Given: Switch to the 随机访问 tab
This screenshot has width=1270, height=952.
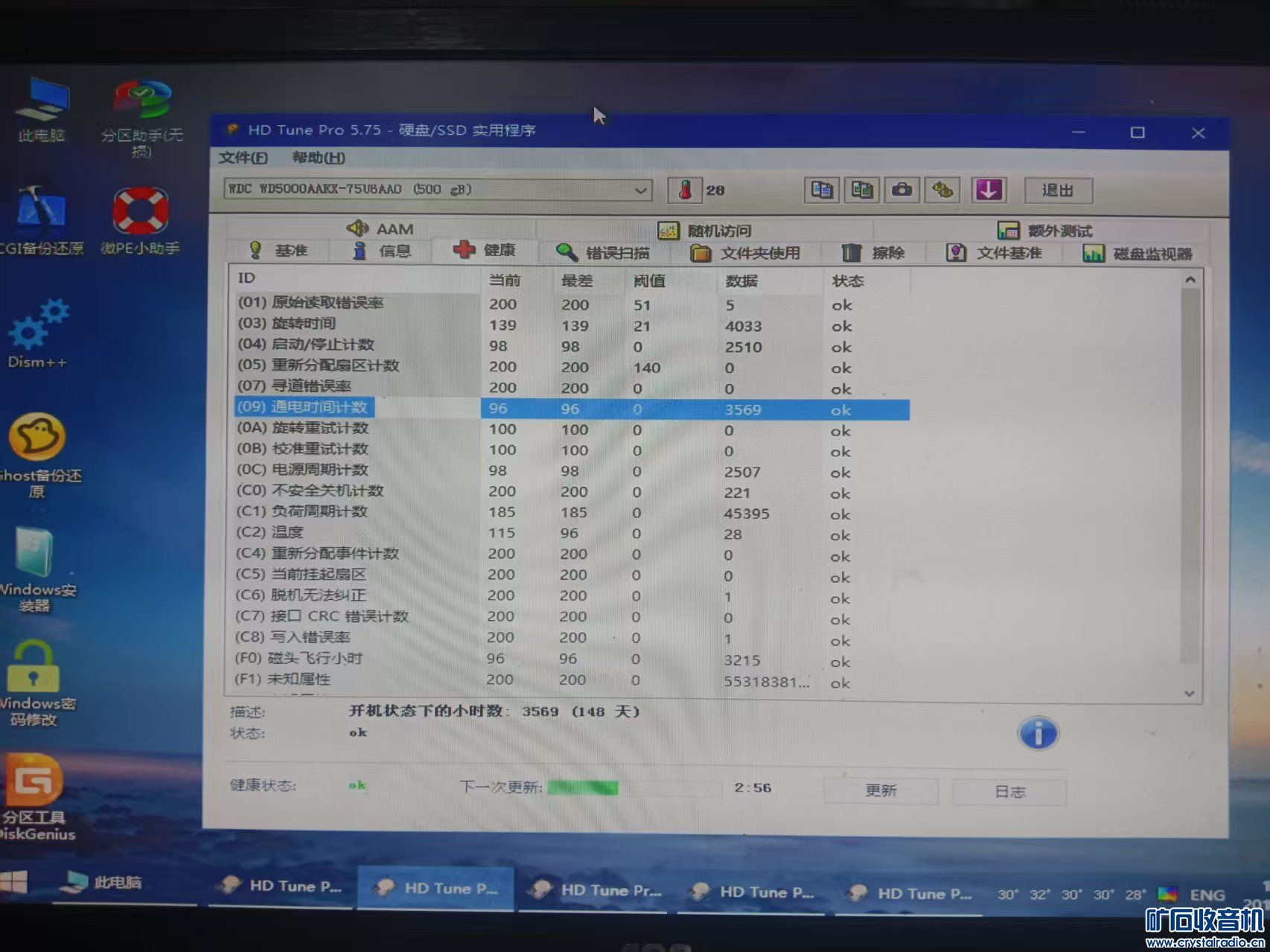Looking at the screenshot, I should 704,231.
